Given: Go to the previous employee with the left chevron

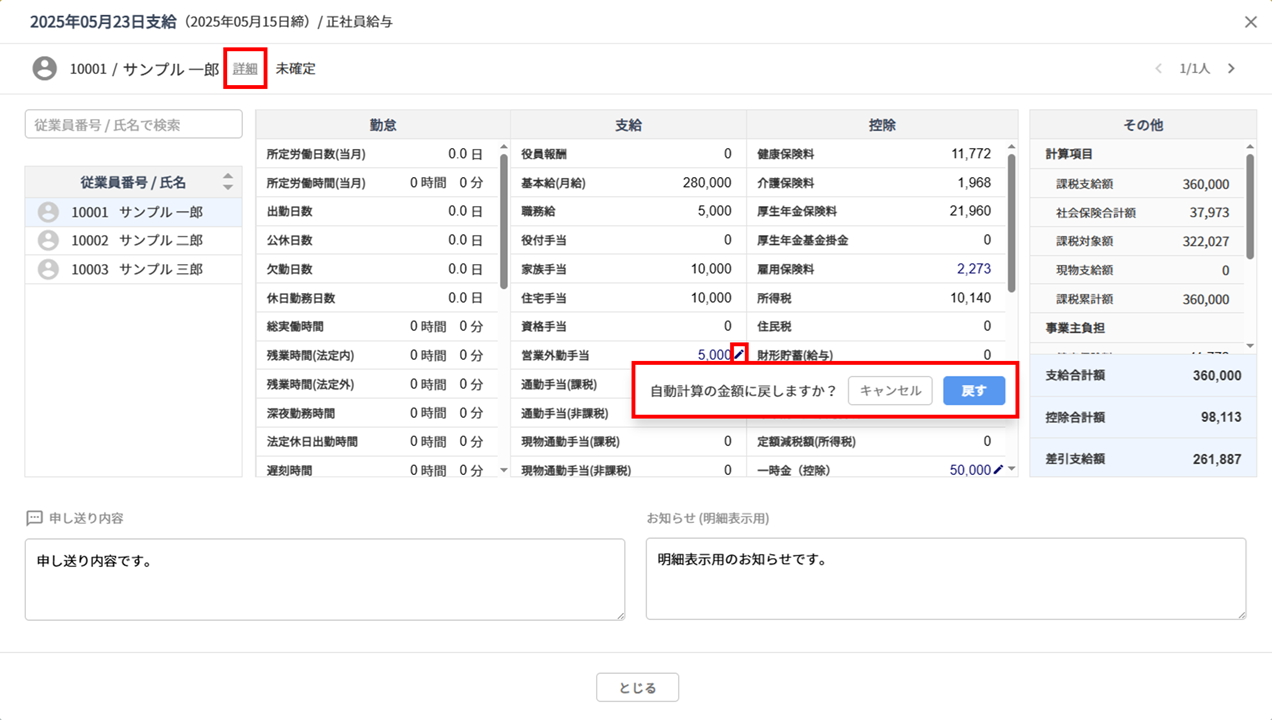Looking at the screenshot, I should (1159, 69).
